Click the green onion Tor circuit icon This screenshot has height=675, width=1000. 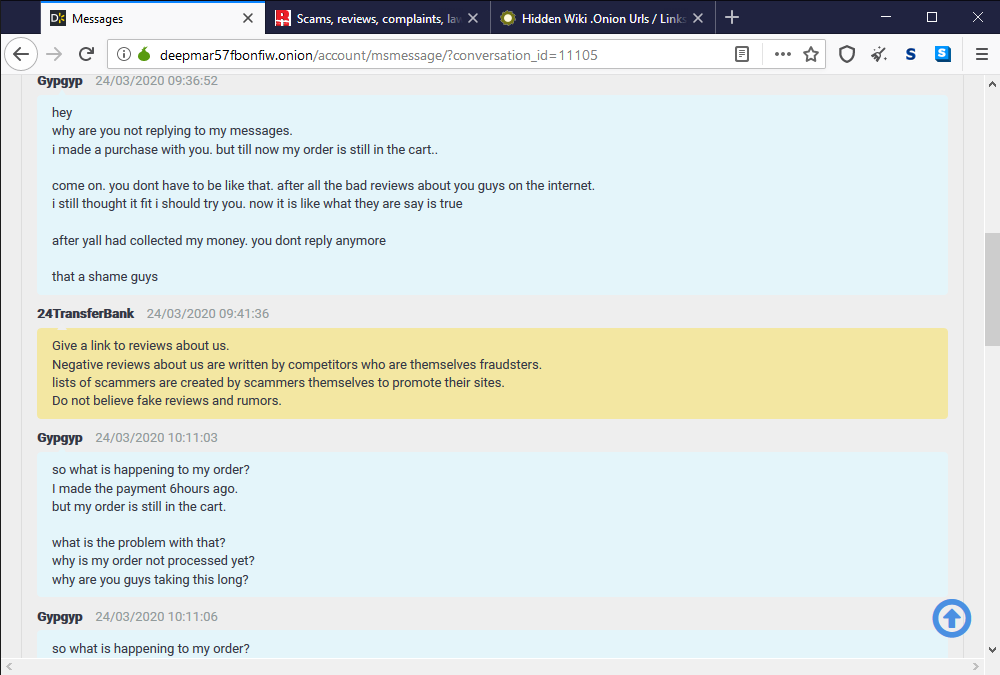(x=144, y=54)
